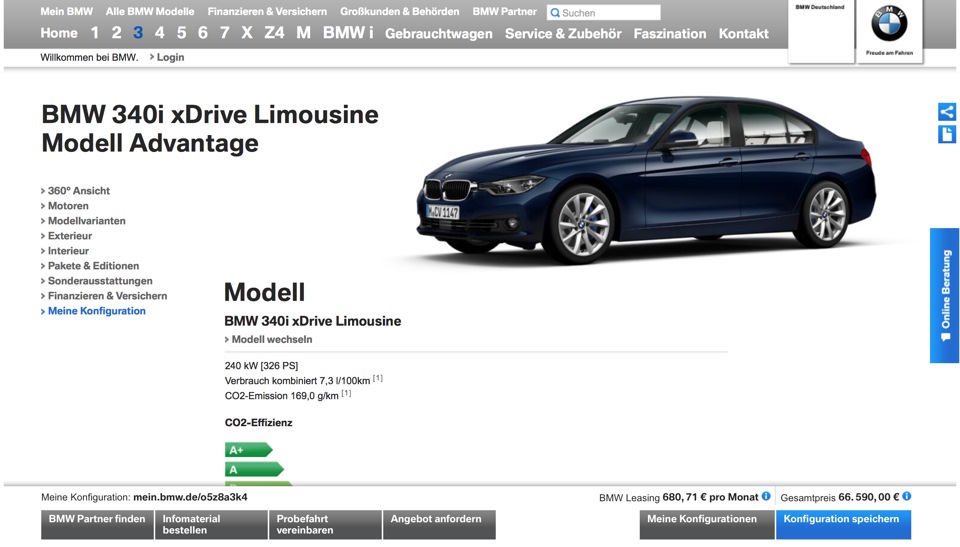
Task: Click the BMW roundel logo
Action: point(889,25)
